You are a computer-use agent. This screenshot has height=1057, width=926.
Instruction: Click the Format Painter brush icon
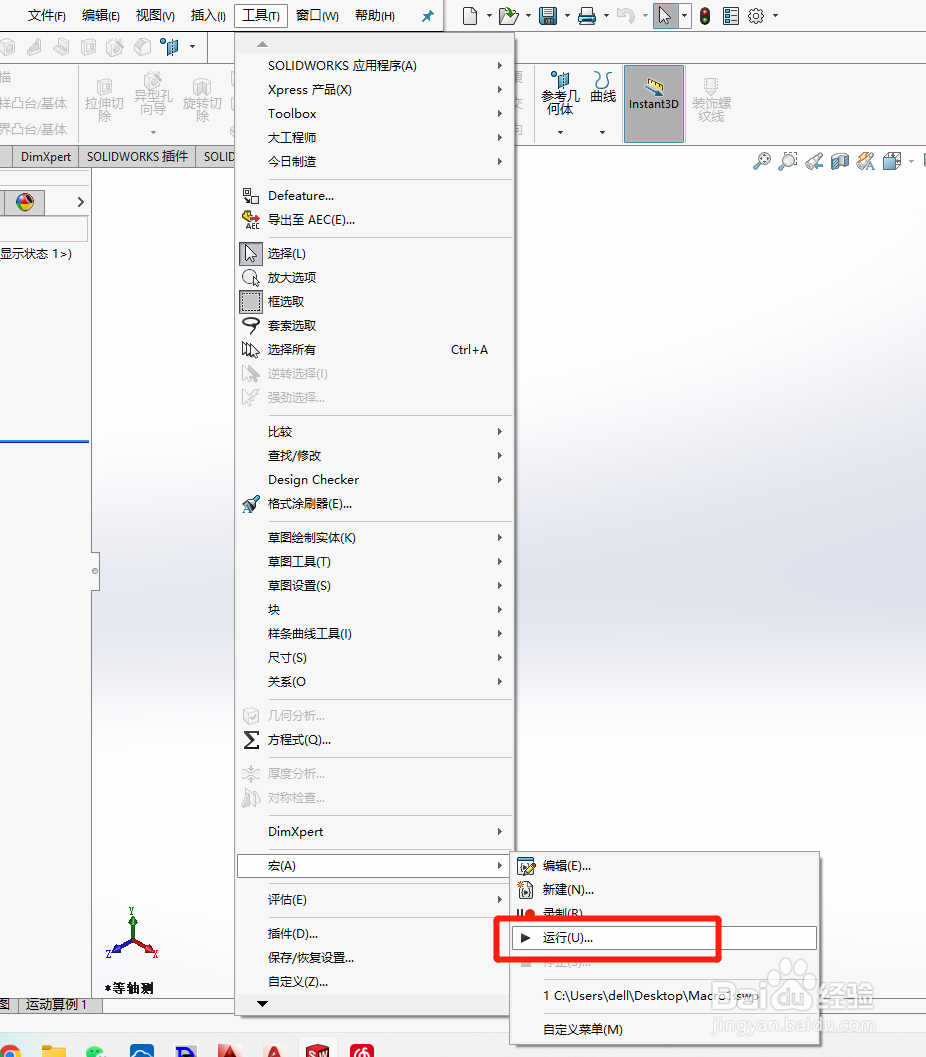click(x=251, y=504)
